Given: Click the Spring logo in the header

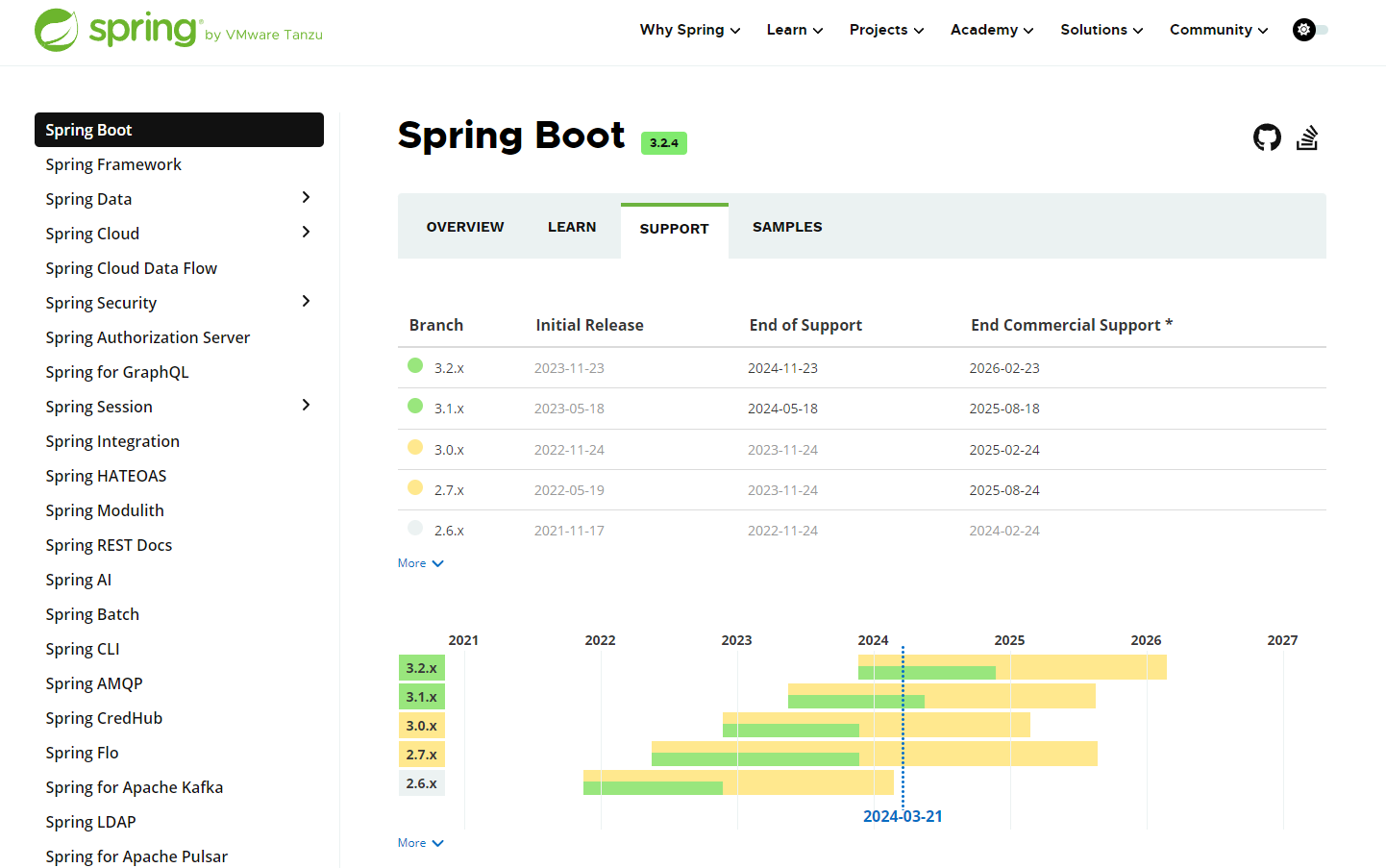Looking at the screenshot, I should [x=179, y=30].
